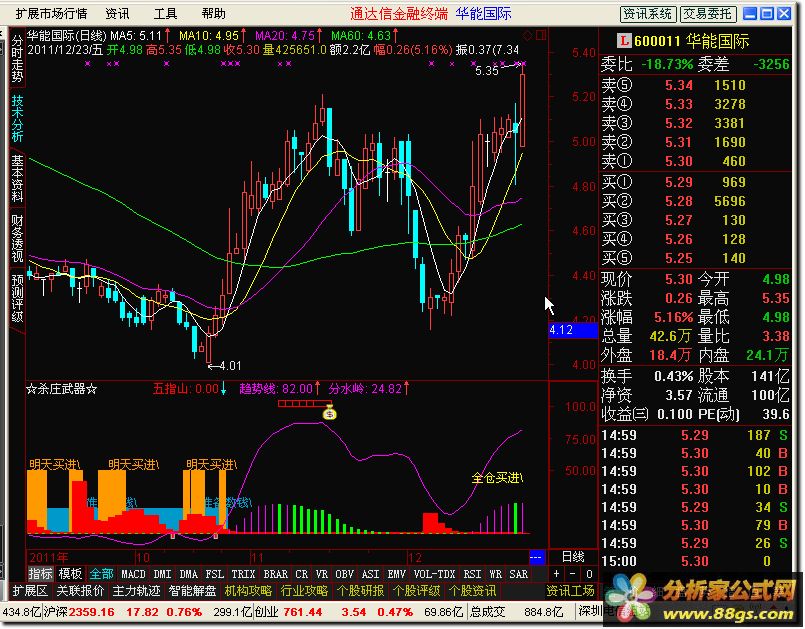Click the 日线 period label
This screenshot has width=805, height=629.
[573, 557]
